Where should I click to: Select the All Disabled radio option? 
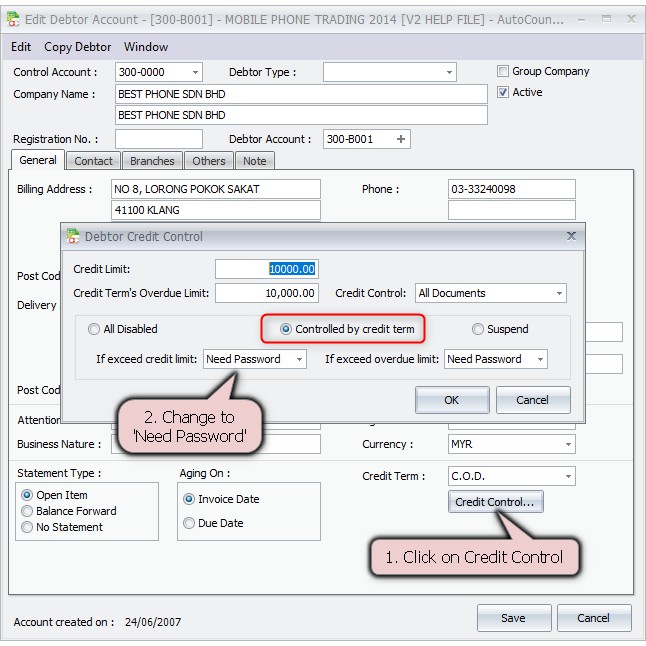pos(95,329)
